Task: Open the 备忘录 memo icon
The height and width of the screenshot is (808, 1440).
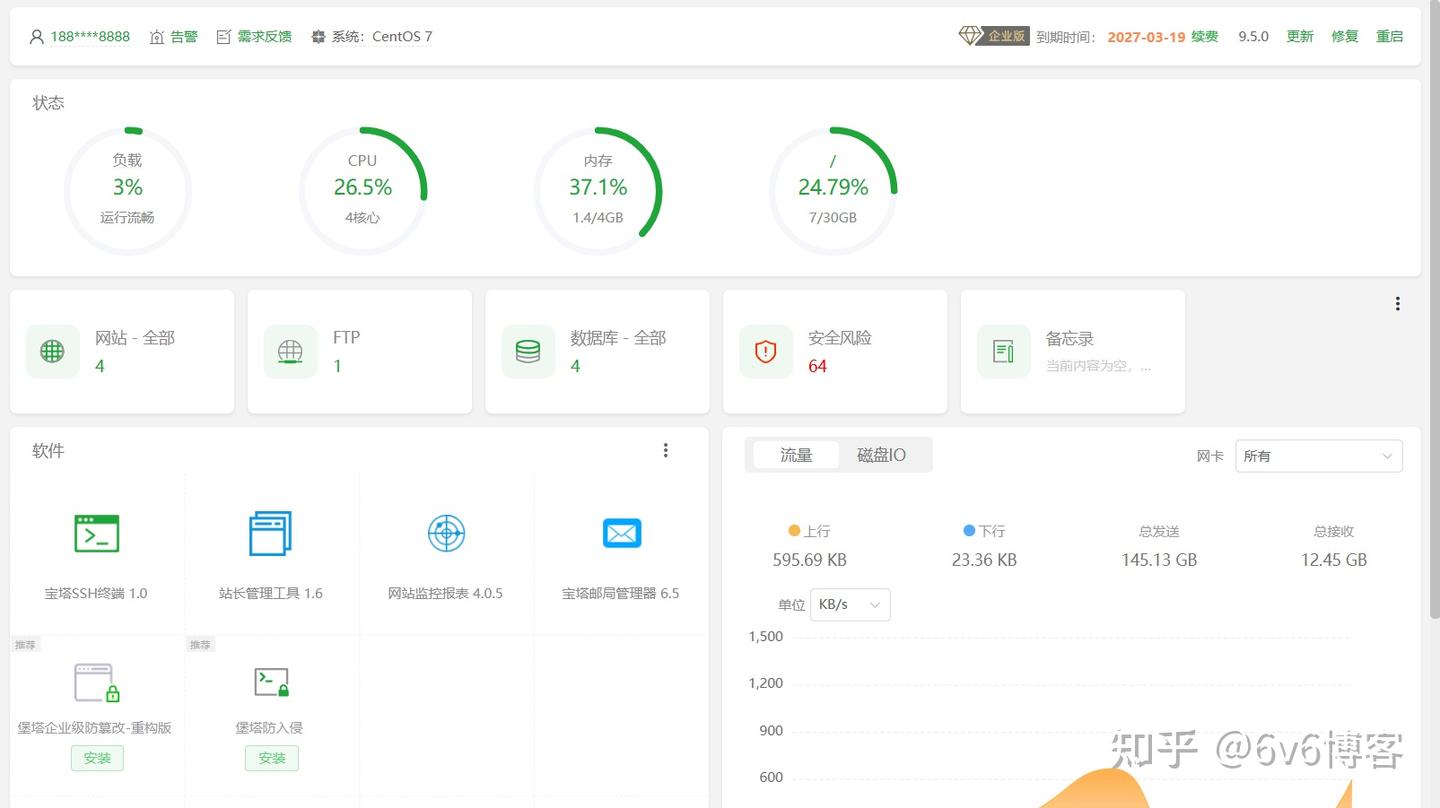Action: click(x=1004, y=351)
